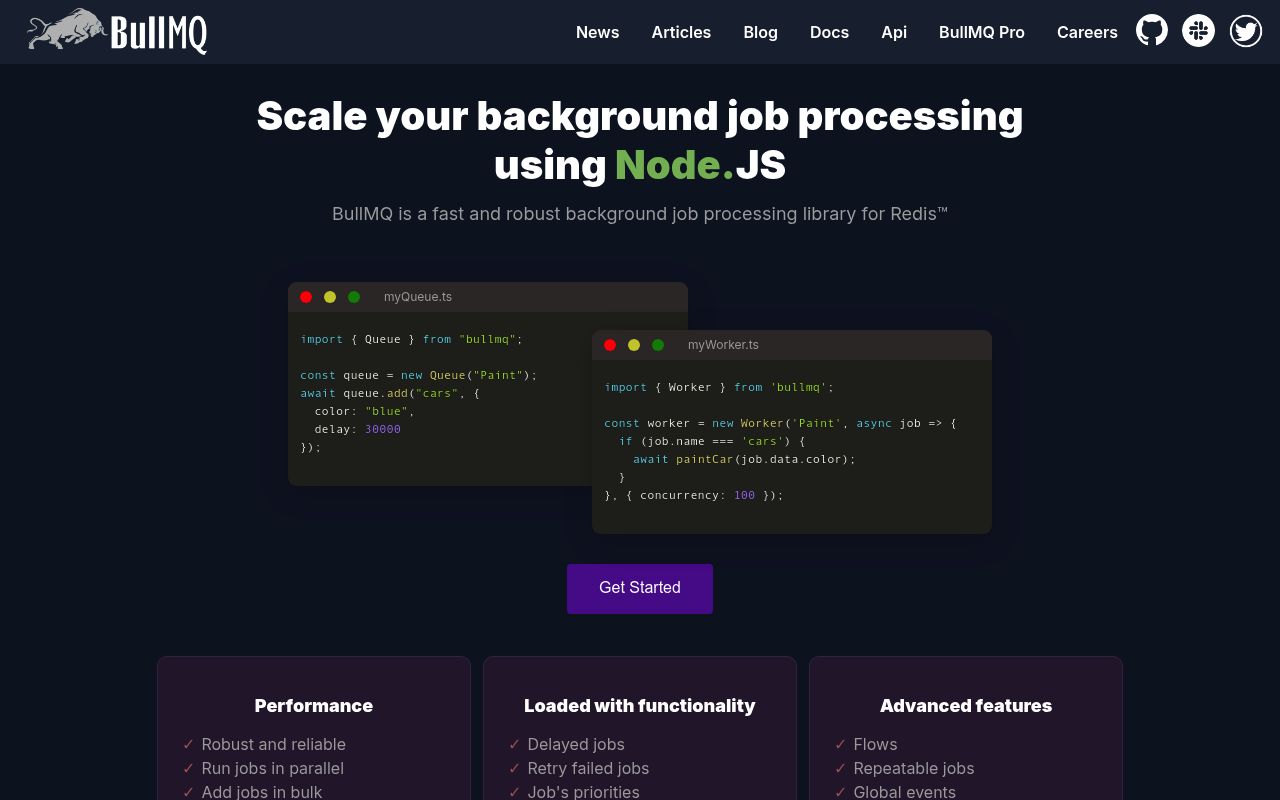Click the main heading 'Scale your background job processing'
Screen dimensions: 1280x800
pyautogui.click(x=640, y=116)
